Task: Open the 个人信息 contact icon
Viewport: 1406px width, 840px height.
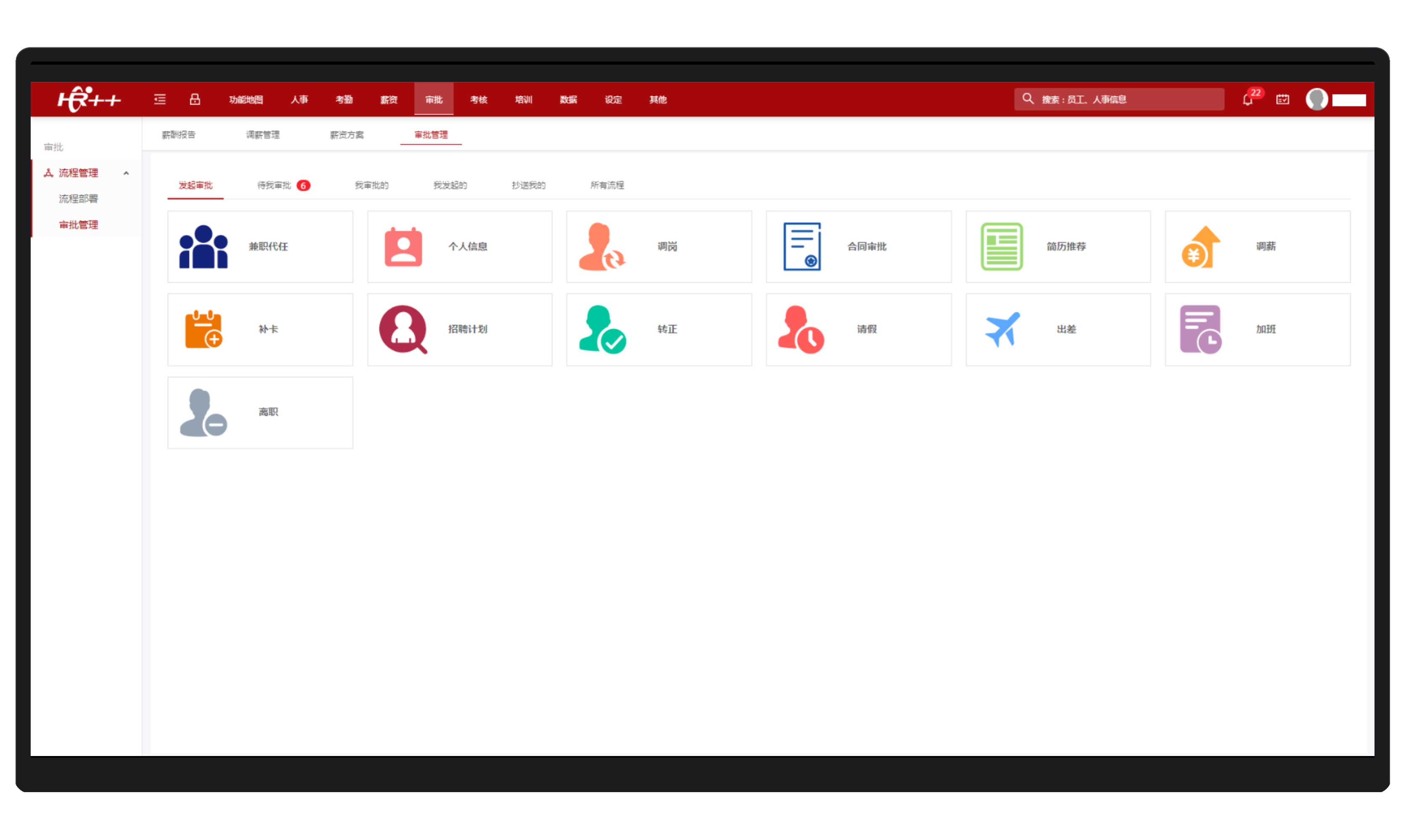Action: pyautogui.click(x=403, y=247)
